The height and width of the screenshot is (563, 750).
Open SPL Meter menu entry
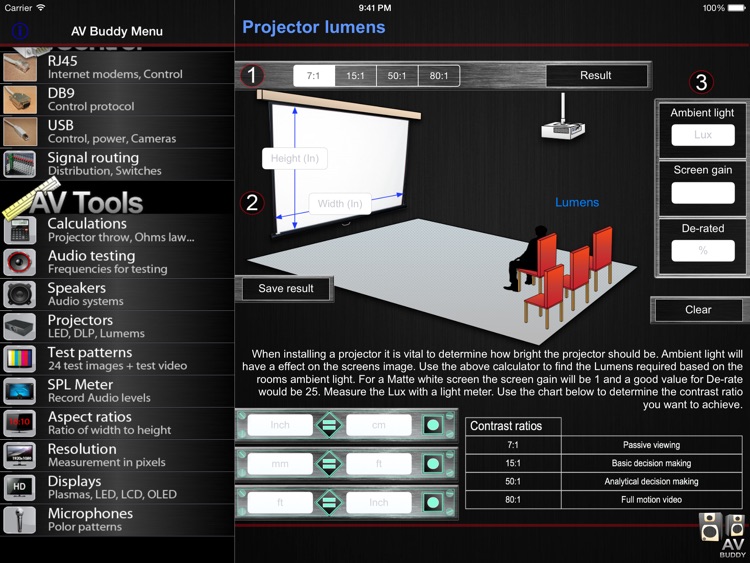117,391
